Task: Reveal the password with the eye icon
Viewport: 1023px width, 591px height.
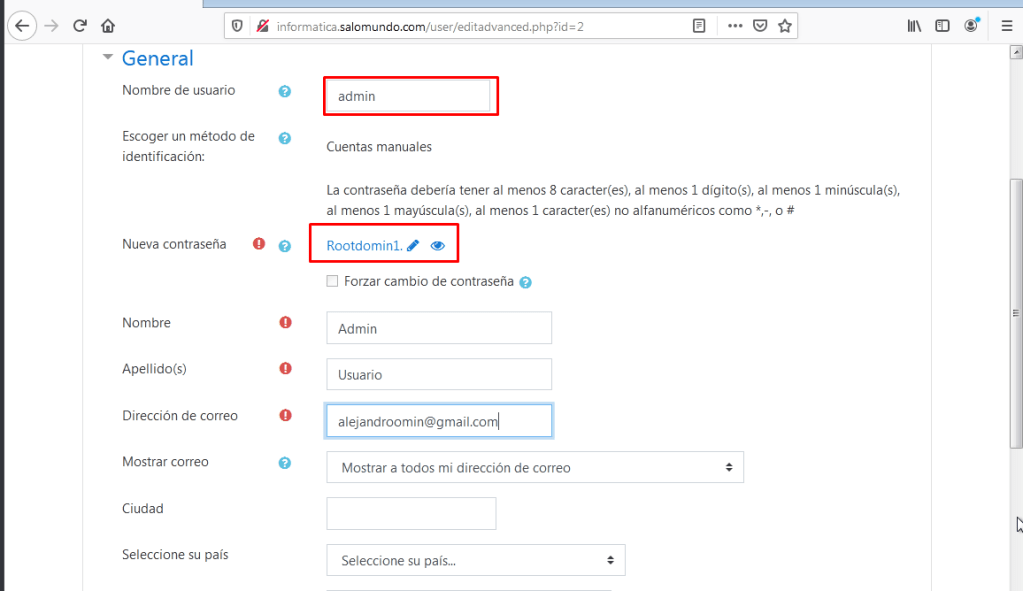Action: click(438, 245)
